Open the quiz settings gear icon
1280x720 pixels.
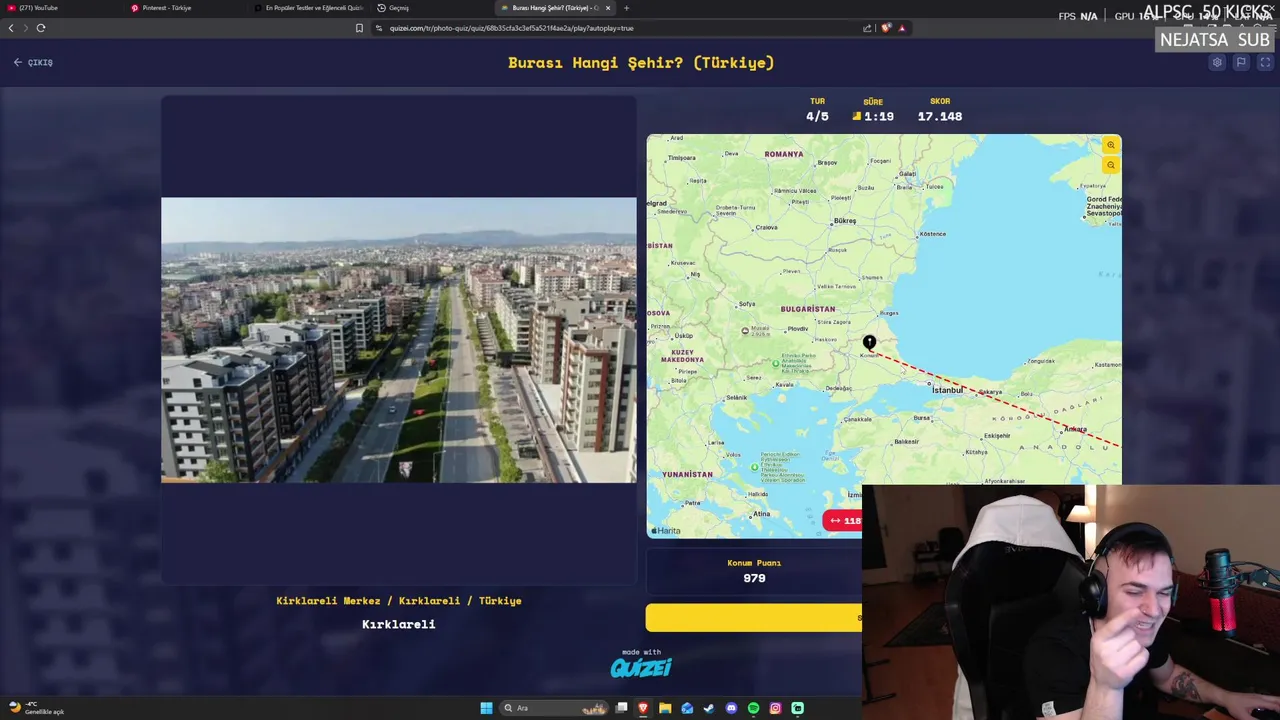tap(1217, 62)
